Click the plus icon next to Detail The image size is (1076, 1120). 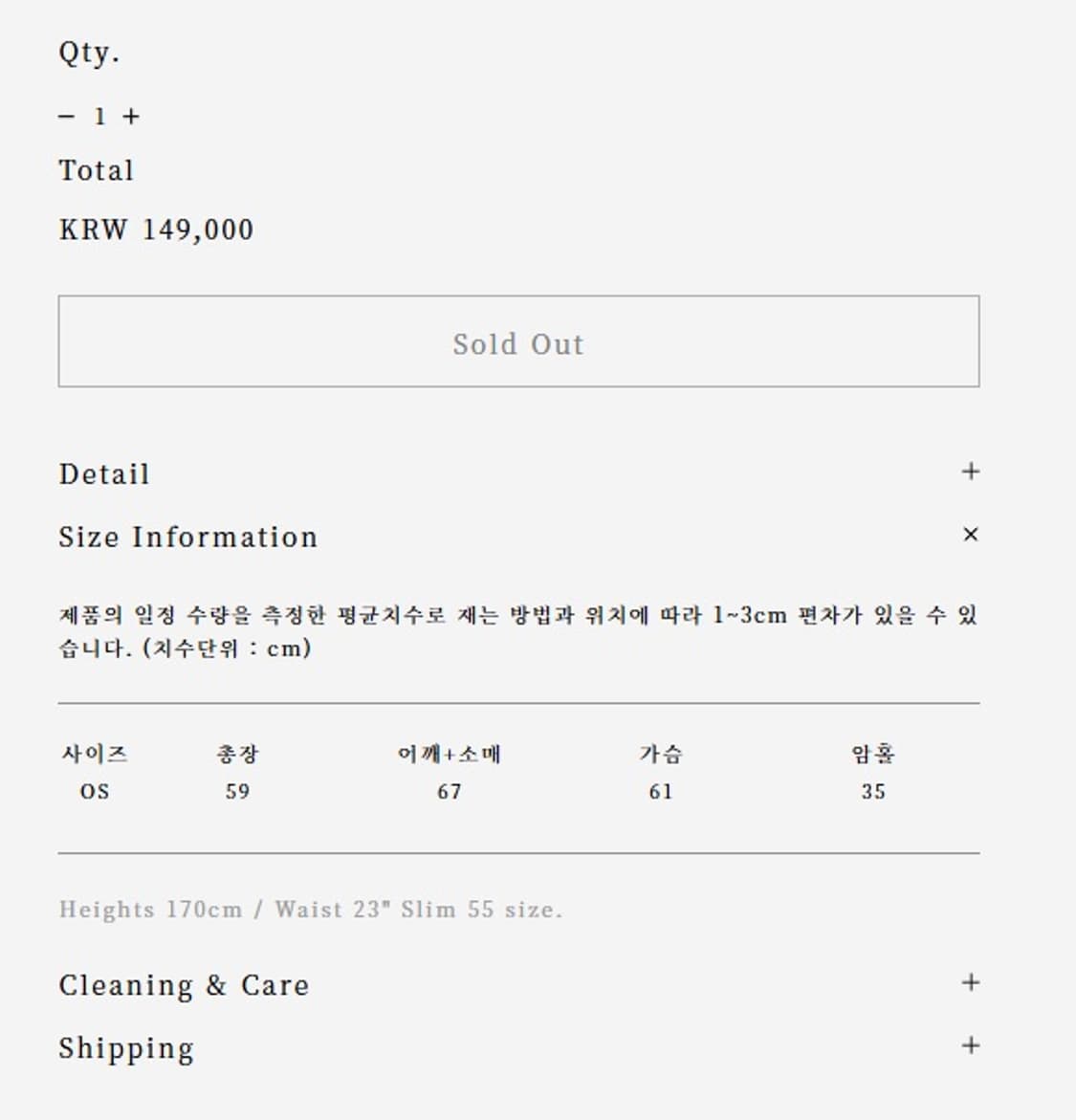pos(970,472)
